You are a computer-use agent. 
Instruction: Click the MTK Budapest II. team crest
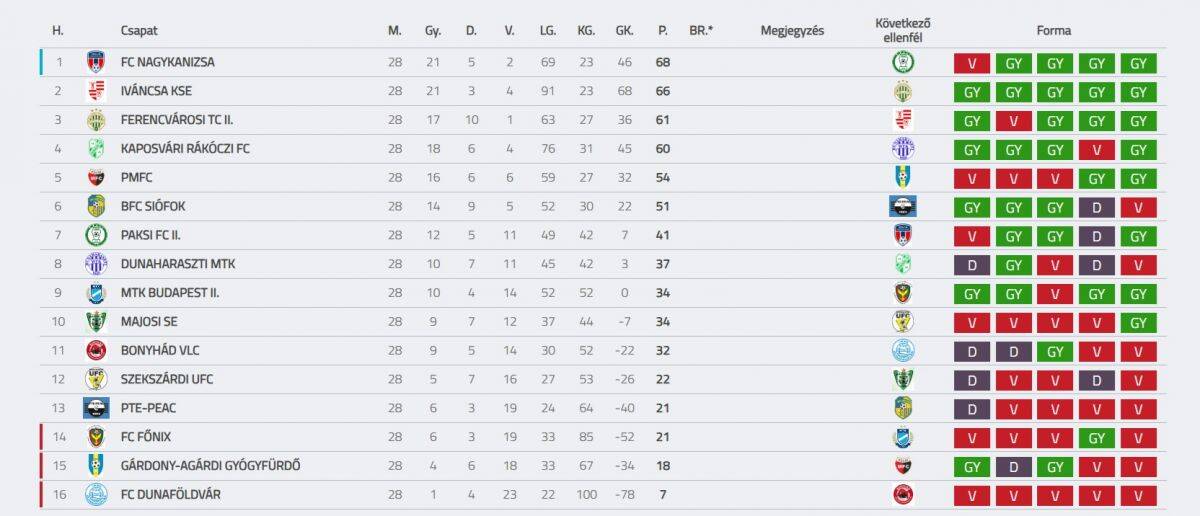tap(96, 293)
